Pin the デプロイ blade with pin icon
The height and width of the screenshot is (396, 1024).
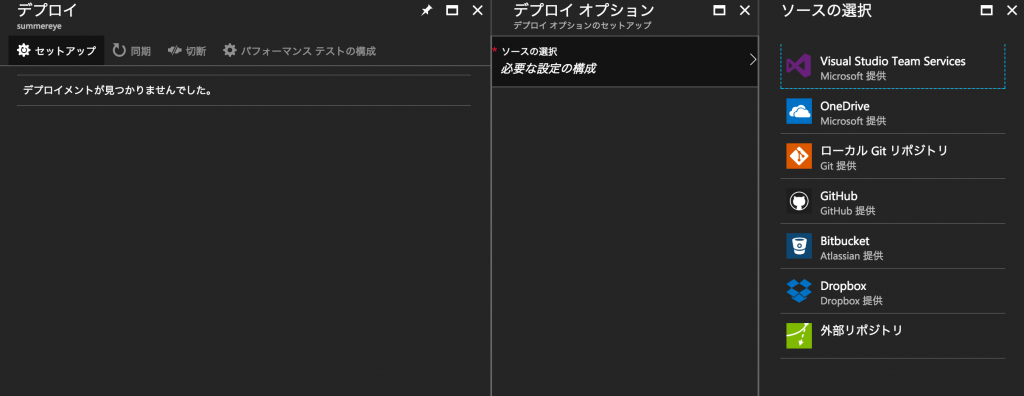pos(426,10)
